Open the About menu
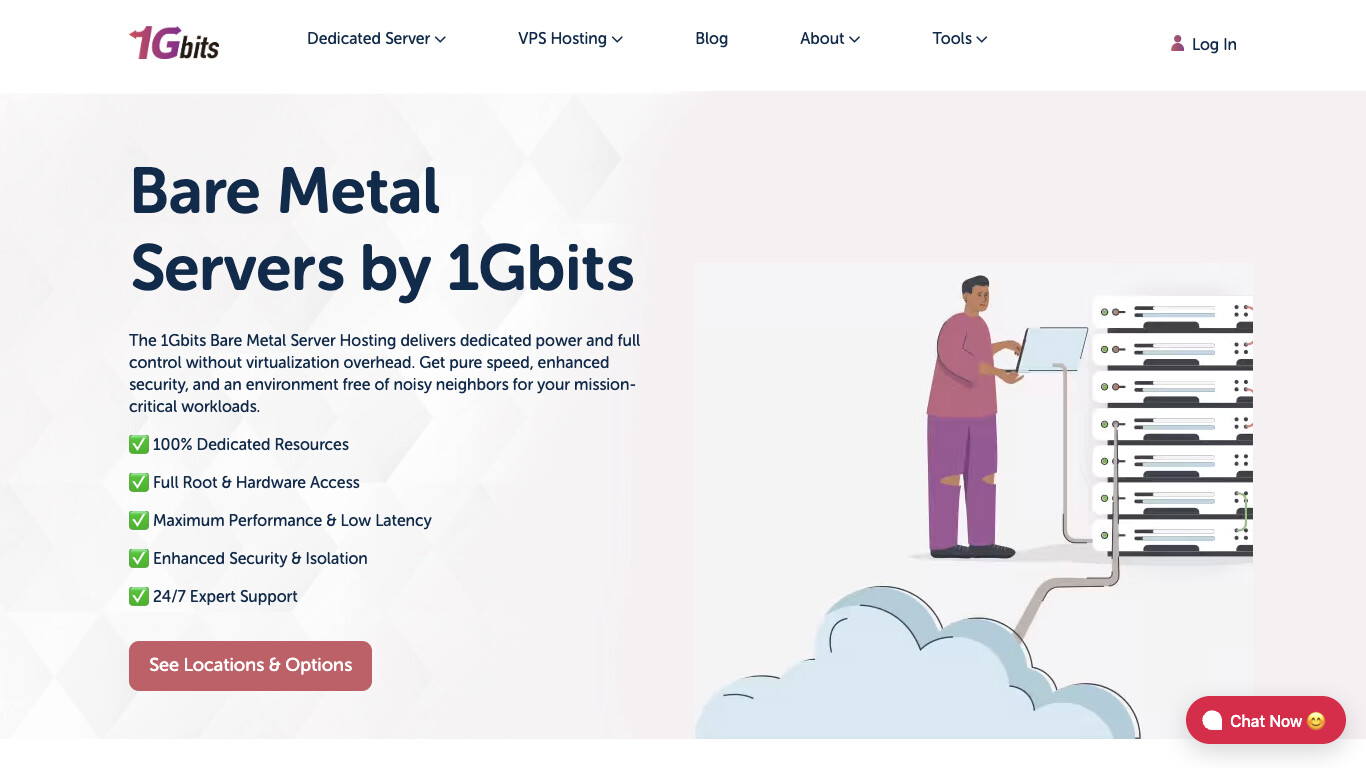 830,38
